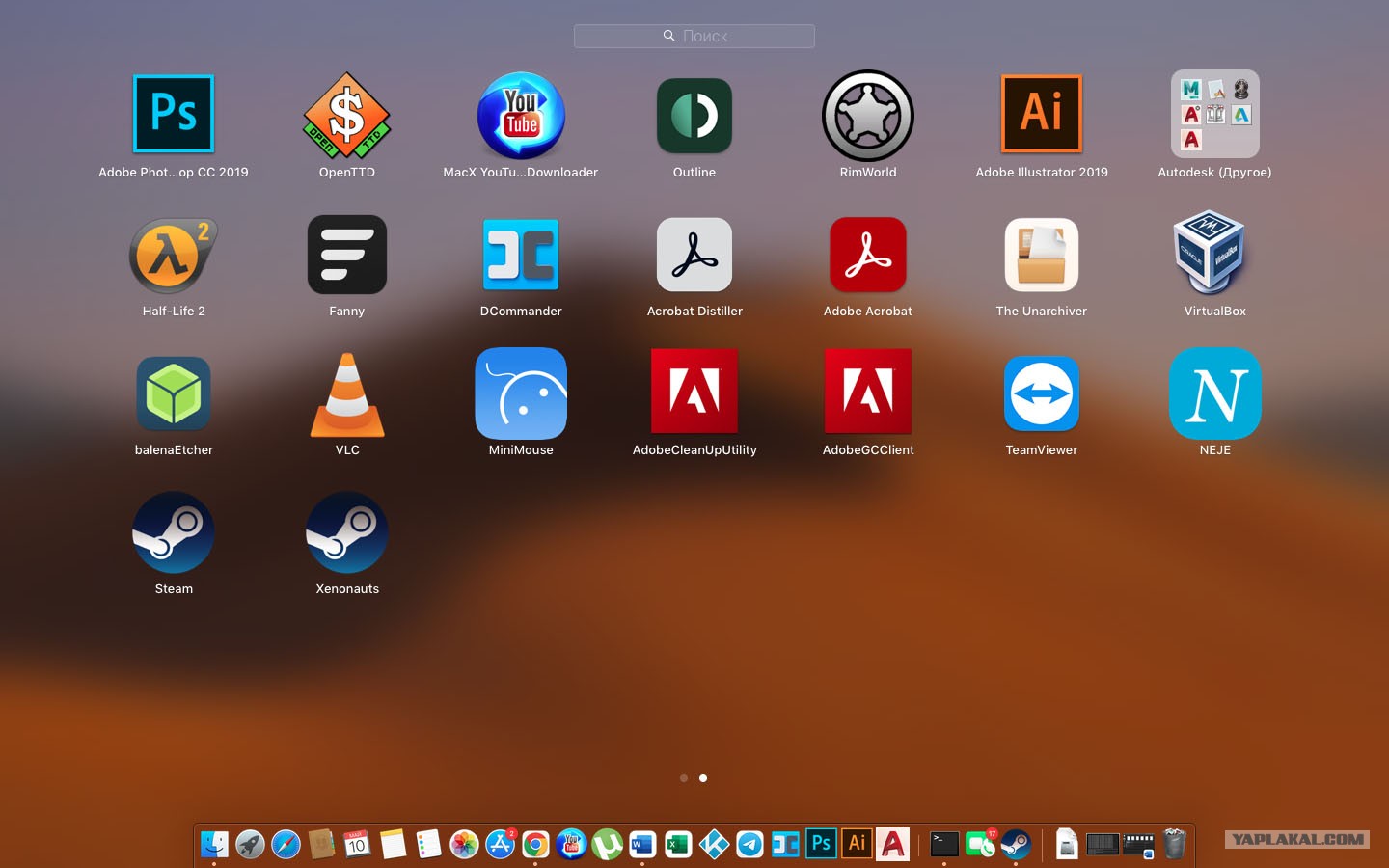The width and height of the screenshot is (1389, 868).
Task: Open Photos from the Dock
Action: [x=464, y=845]
